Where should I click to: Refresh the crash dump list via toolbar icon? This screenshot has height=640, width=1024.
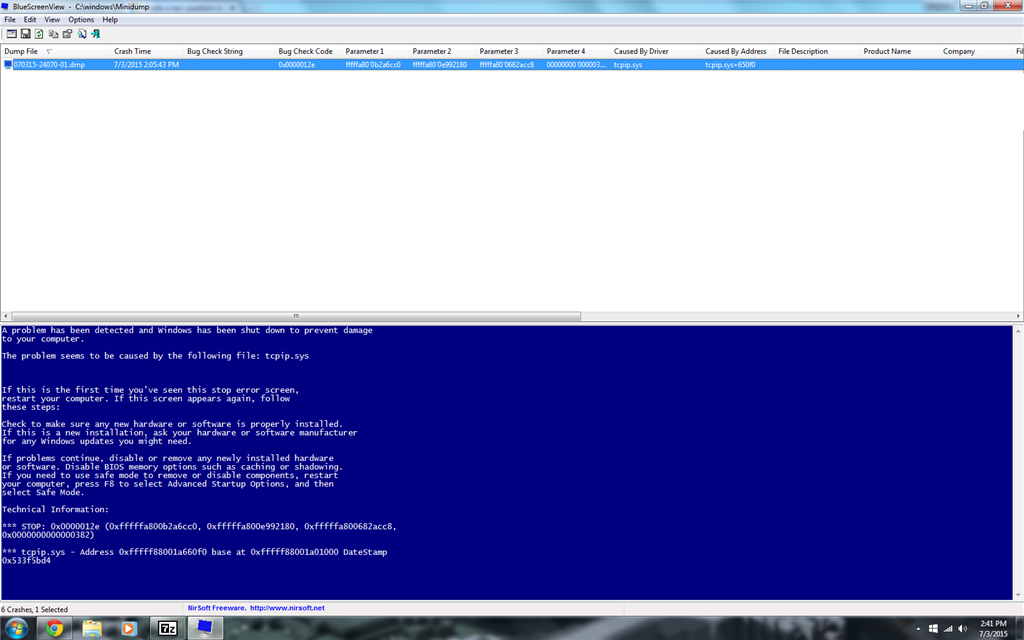(39, 32)
